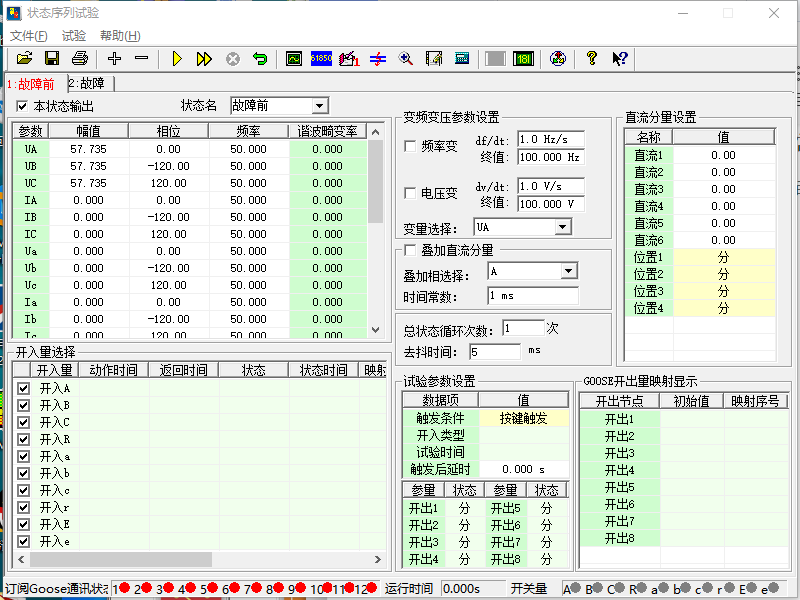Viewport: 800px width, 600px height.
Task: Click the 去抖时间 input field
Action: pos(494,352)
